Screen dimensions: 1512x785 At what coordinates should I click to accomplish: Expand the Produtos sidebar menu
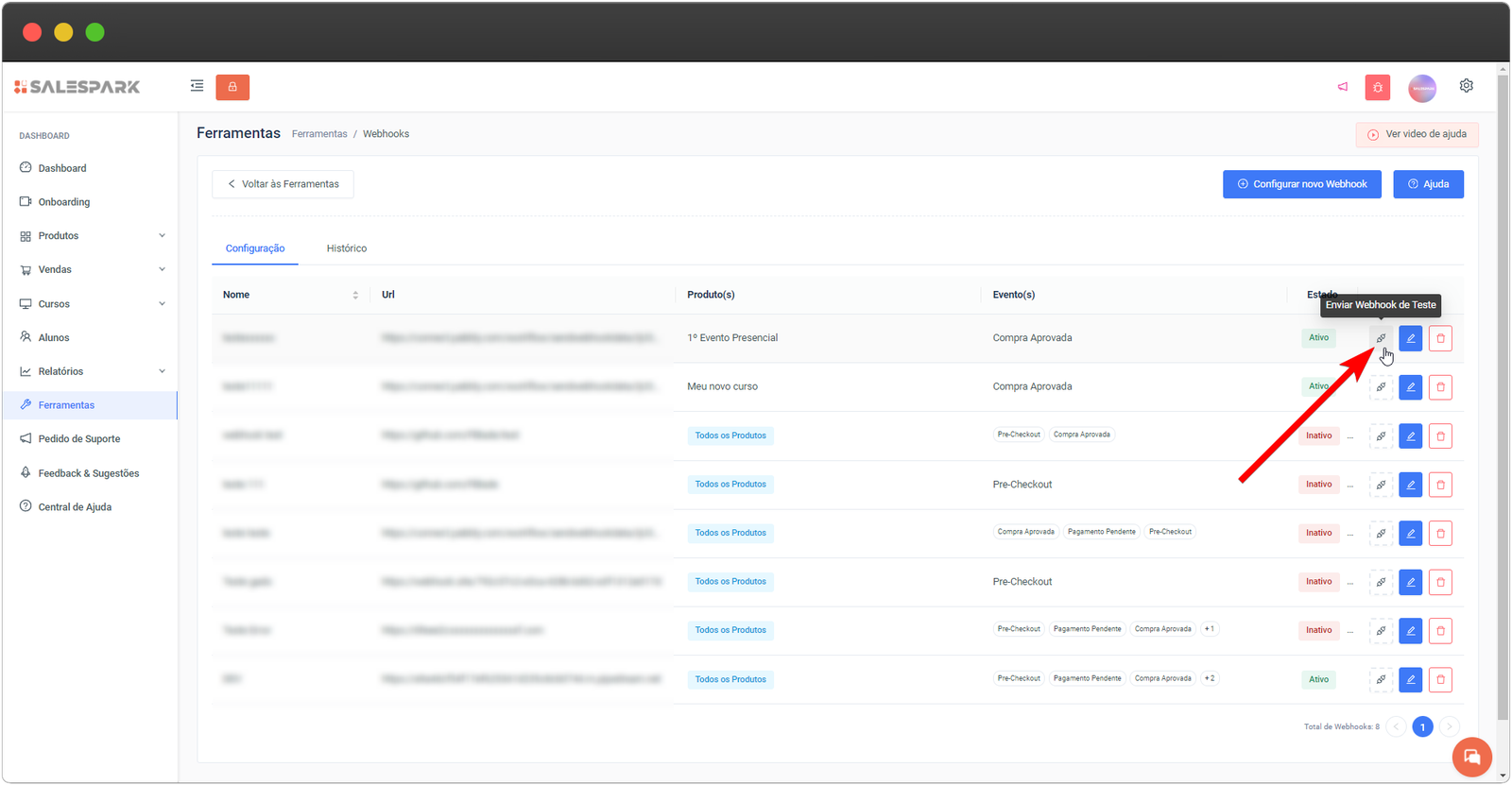[x=92, y=236]
